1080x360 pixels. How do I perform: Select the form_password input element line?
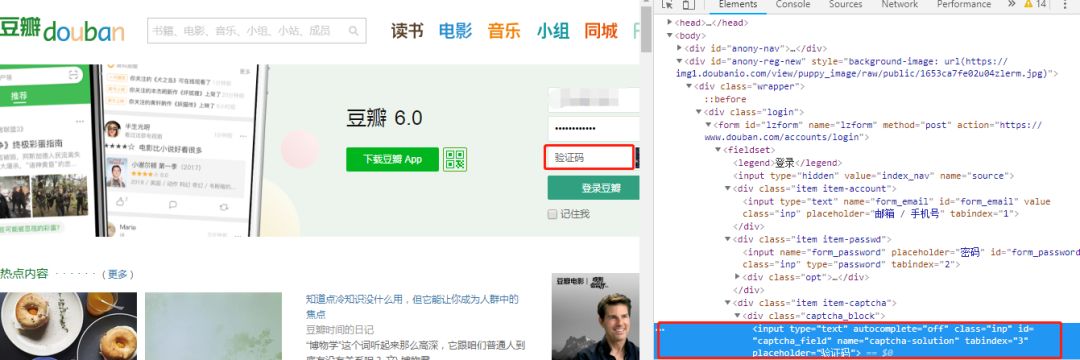911,258
